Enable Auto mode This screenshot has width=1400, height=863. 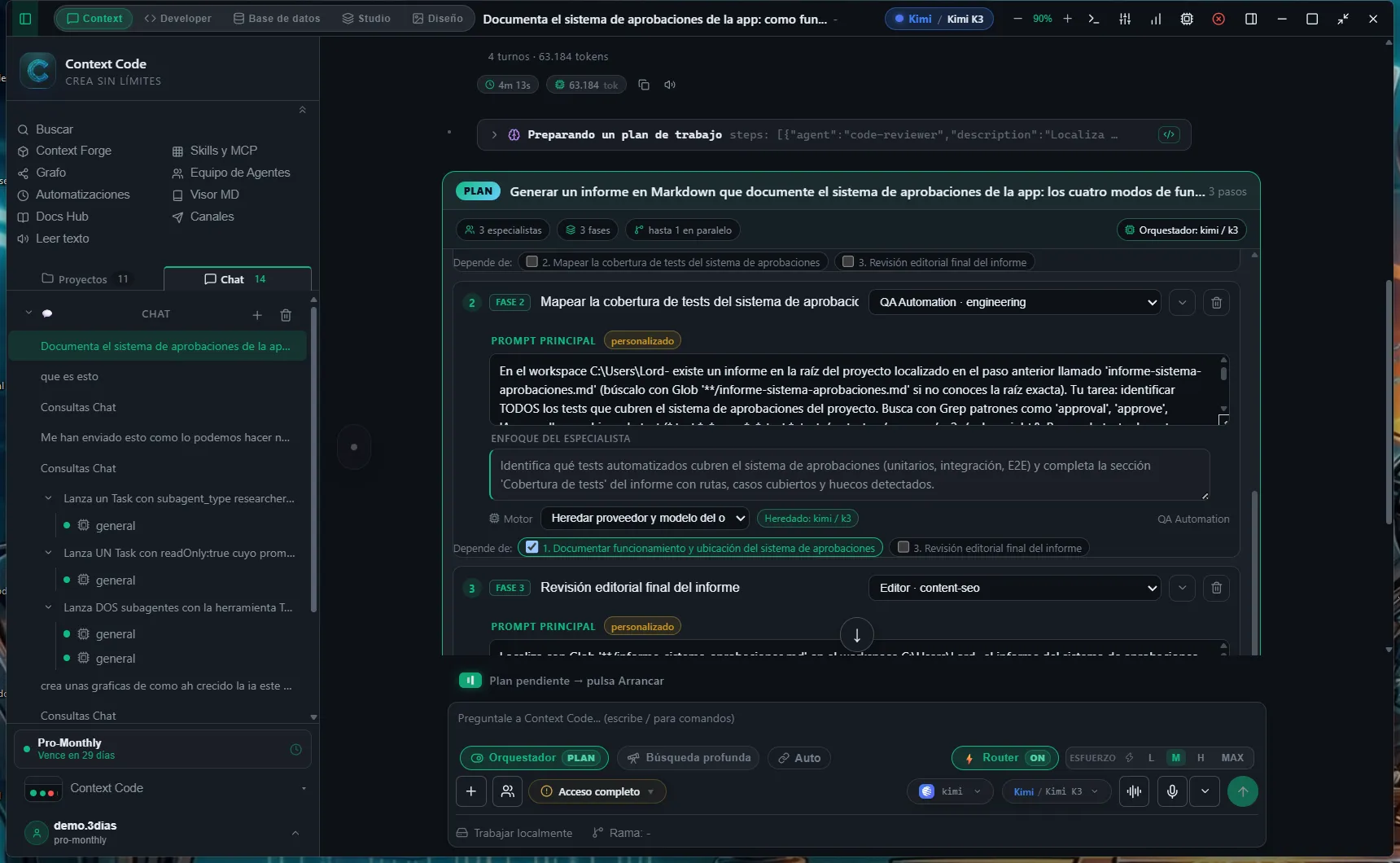[798, 758]
